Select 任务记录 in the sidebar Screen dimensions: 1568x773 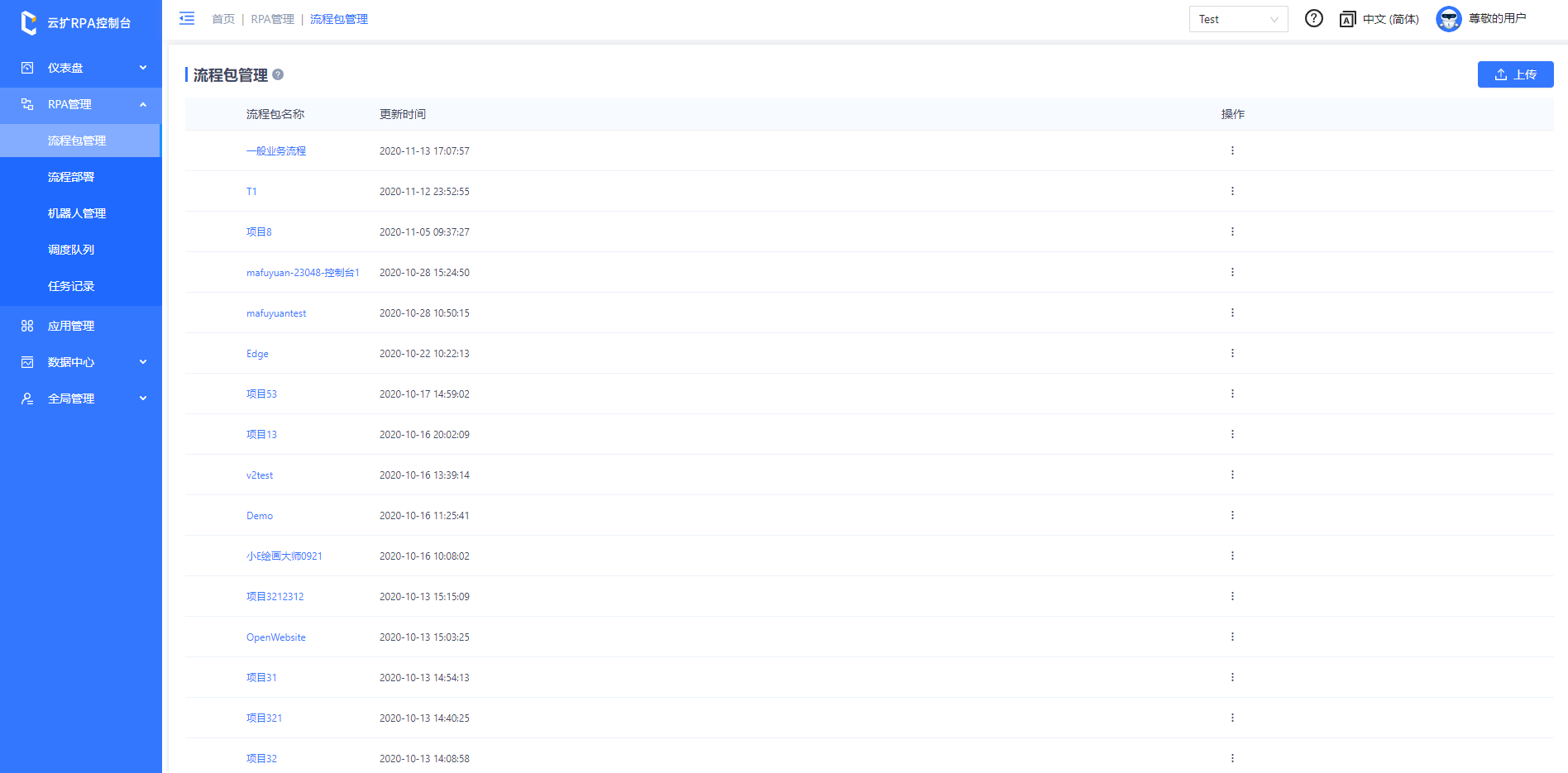pyautogui.click(x=71, y=286)
